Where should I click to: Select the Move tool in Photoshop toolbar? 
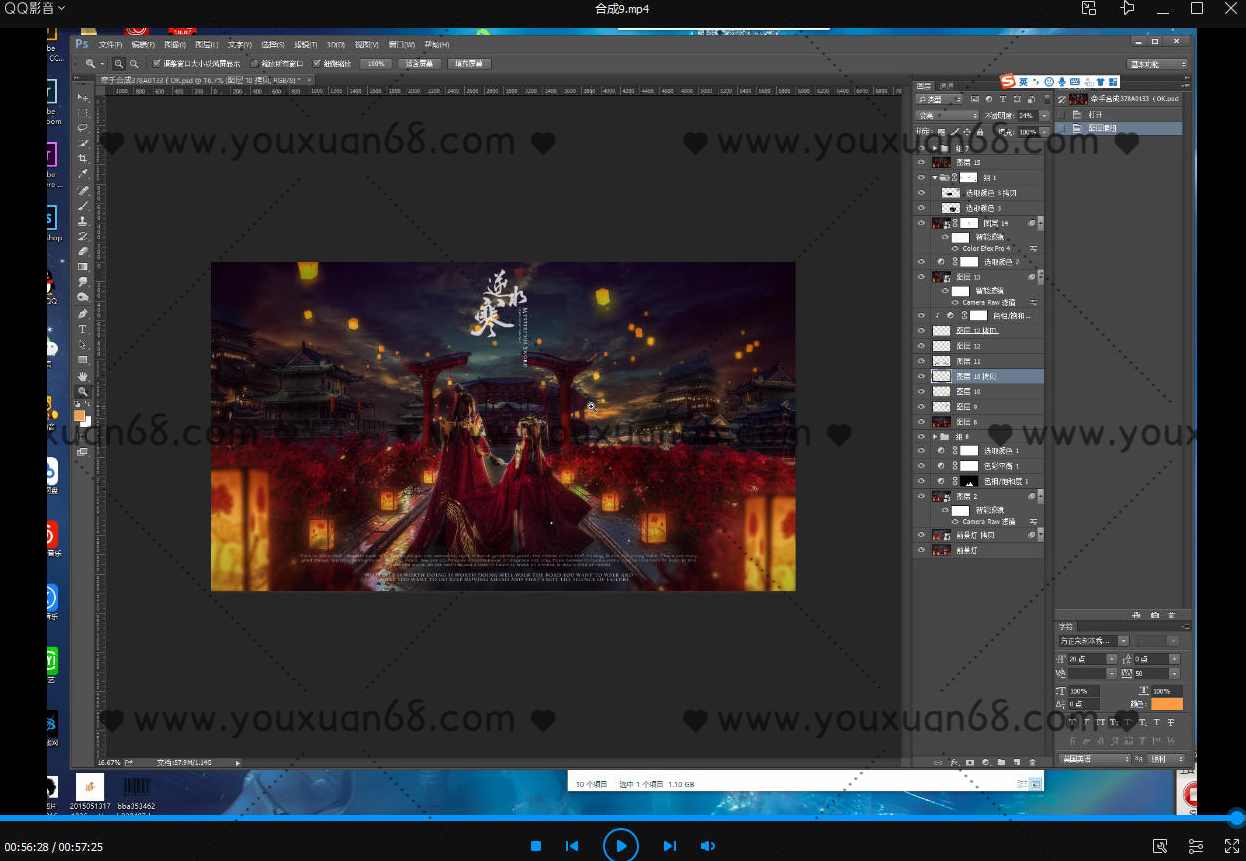point(83,98)
